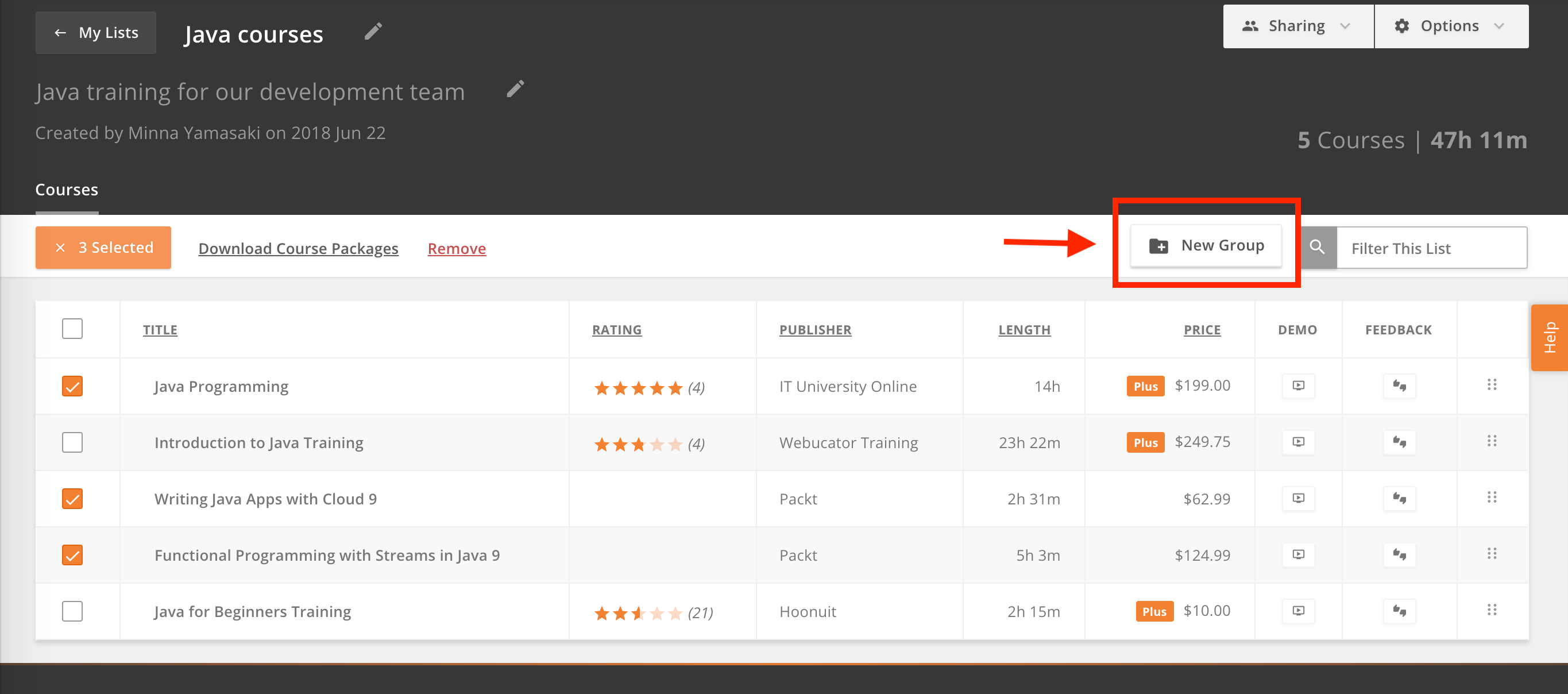This screenshot has width=1568, height=694.
Task: Click Download Course Packages link
Action: pos(298,248)
